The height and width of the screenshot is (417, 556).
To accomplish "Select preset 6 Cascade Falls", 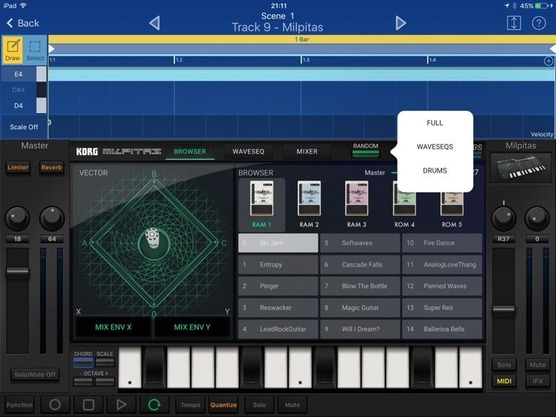I will (x=360, y=265).
